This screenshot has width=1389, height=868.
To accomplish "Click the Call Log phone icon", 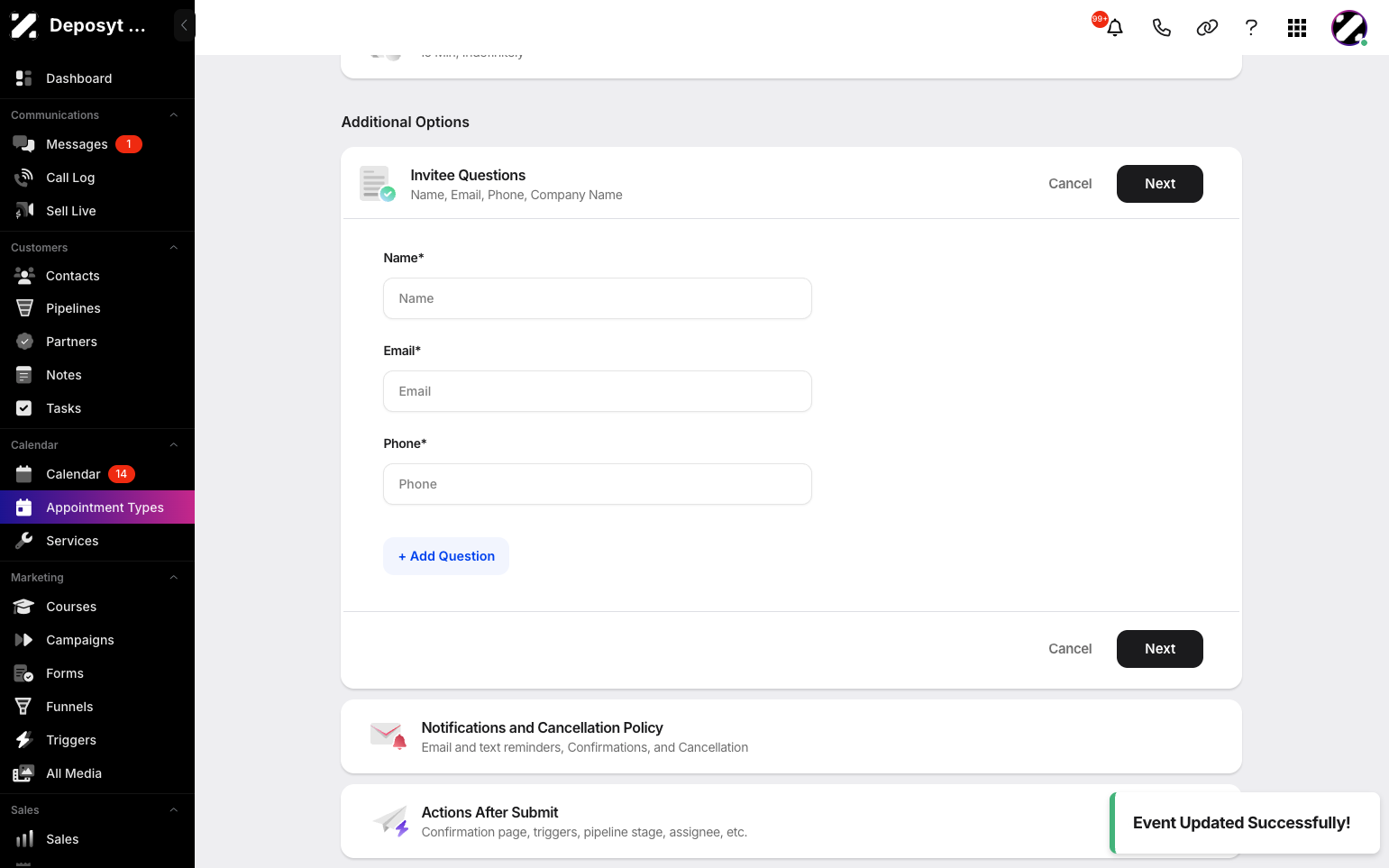I will 24,178.
